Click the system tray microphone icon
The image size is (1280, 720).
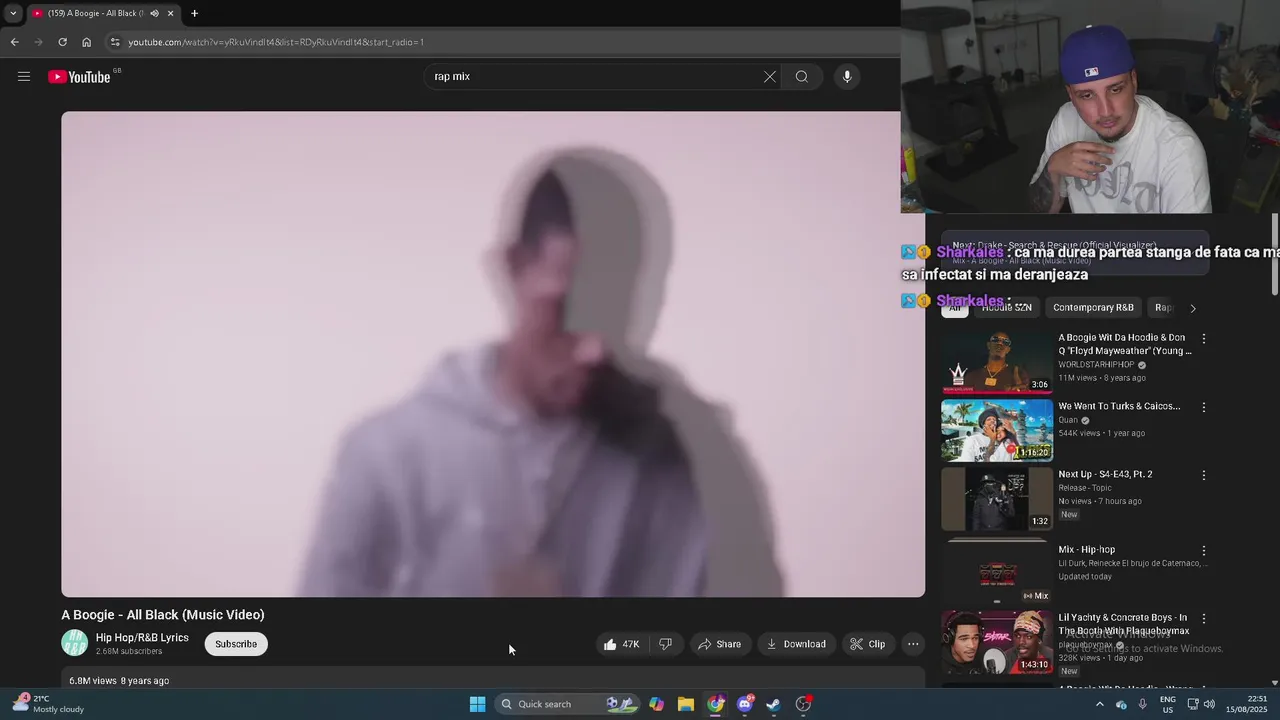1142,704
